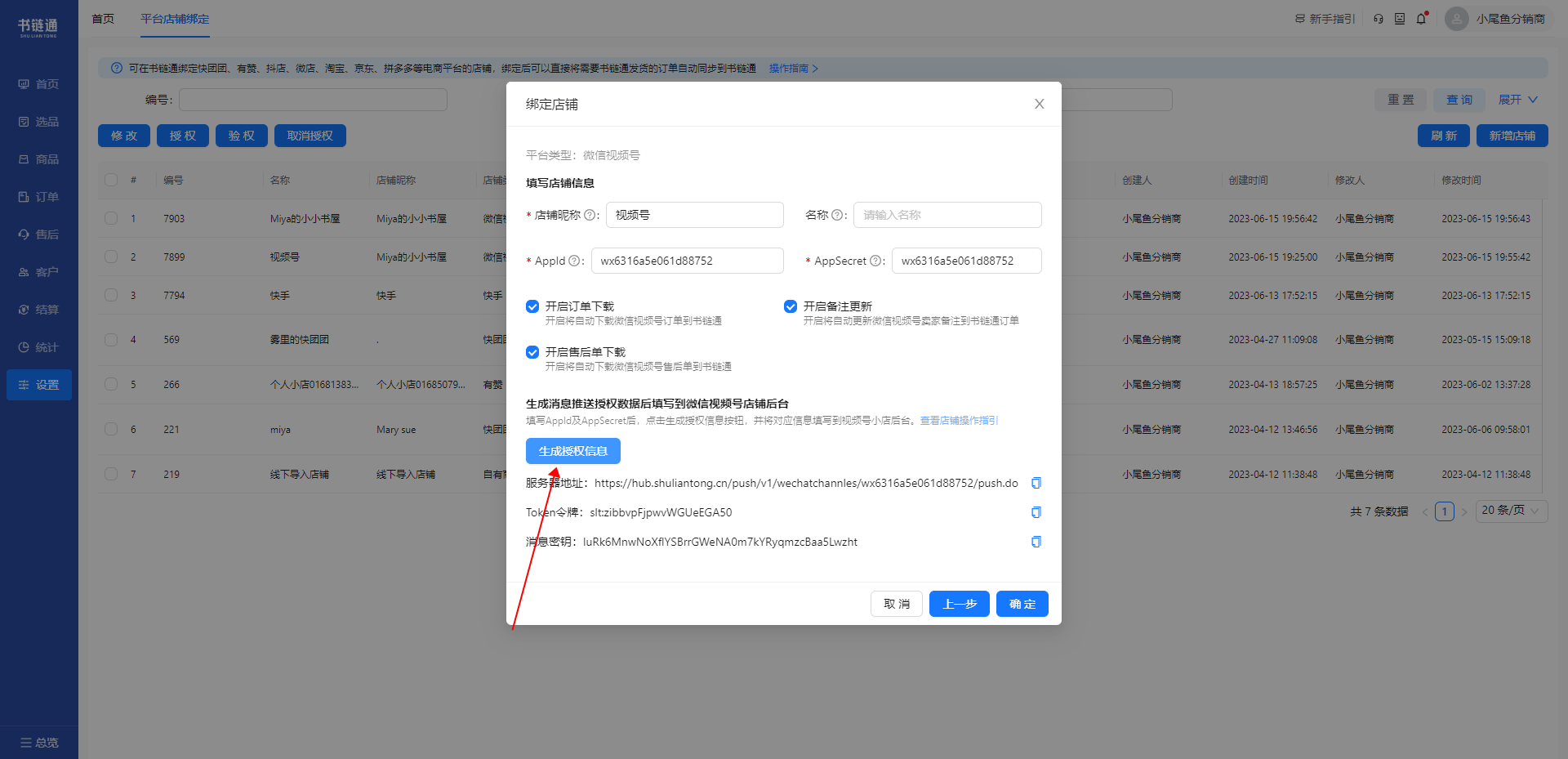Click the 取消授权 button
The height and width of the screenshot is (759, 1568).
(x=310, y=136)
